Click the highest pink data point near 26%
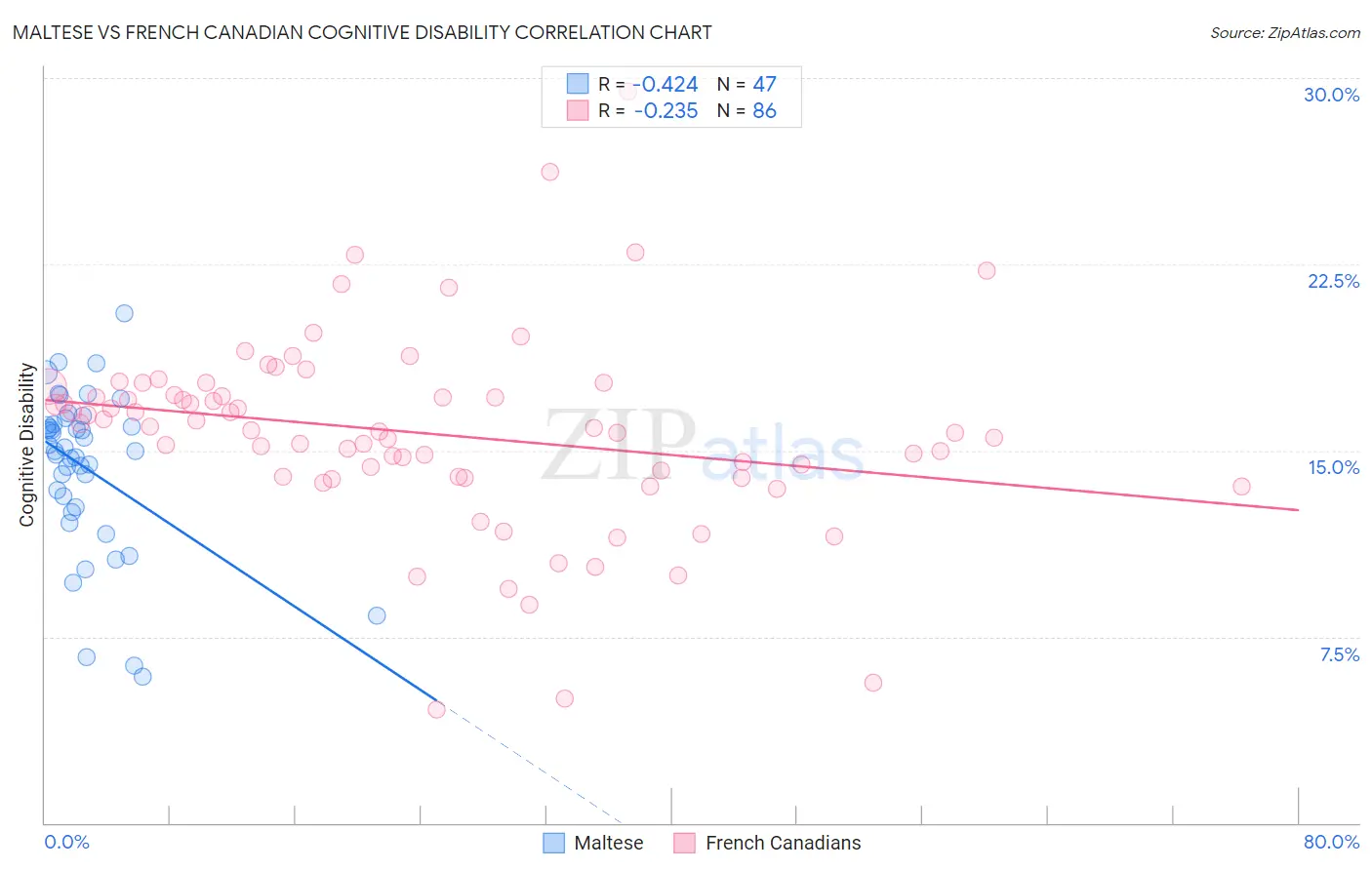The height and width of the screenshot is (870, 1372). [x=550, y=172]
